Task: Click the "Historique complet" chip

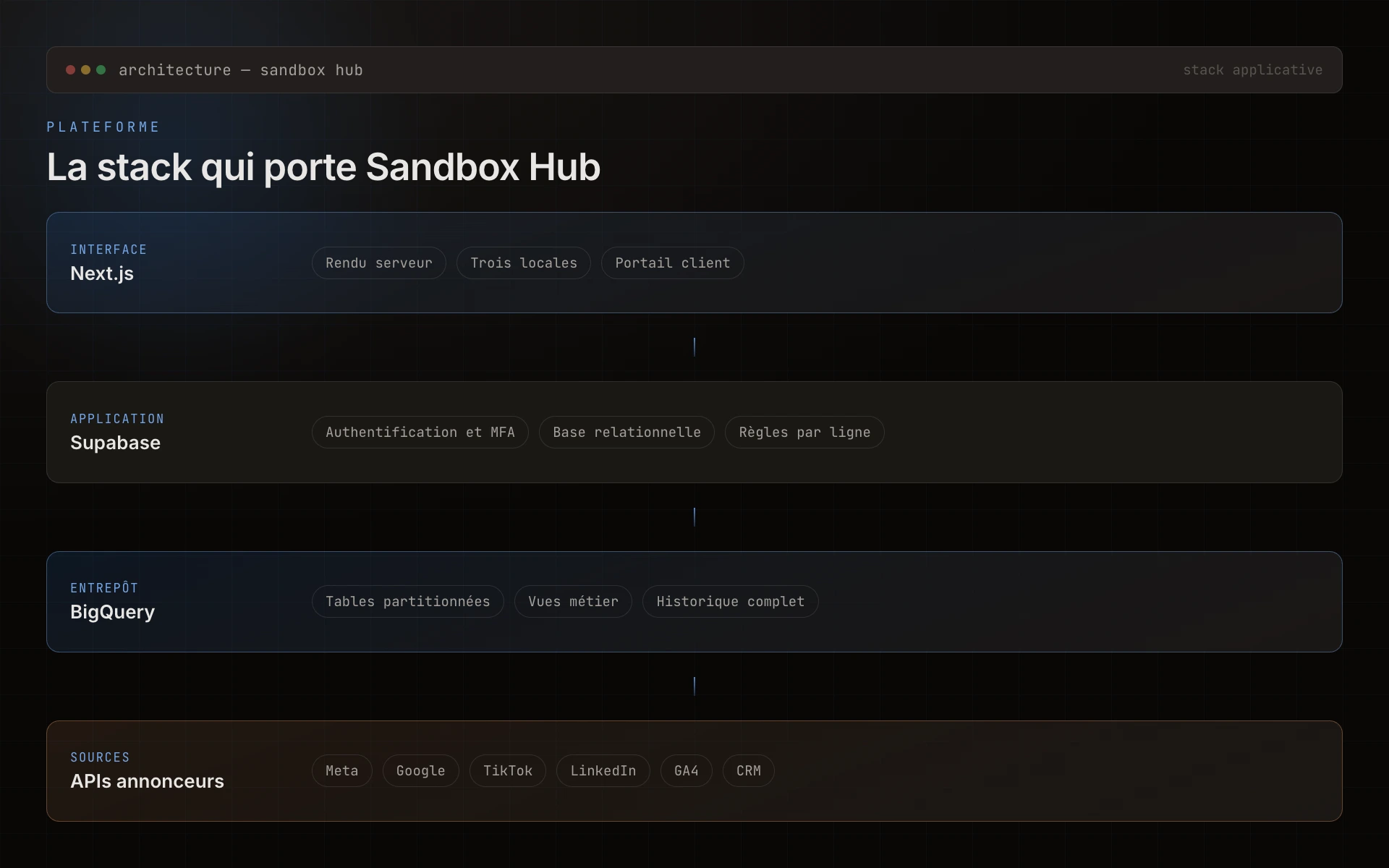Action: [731, 602]
